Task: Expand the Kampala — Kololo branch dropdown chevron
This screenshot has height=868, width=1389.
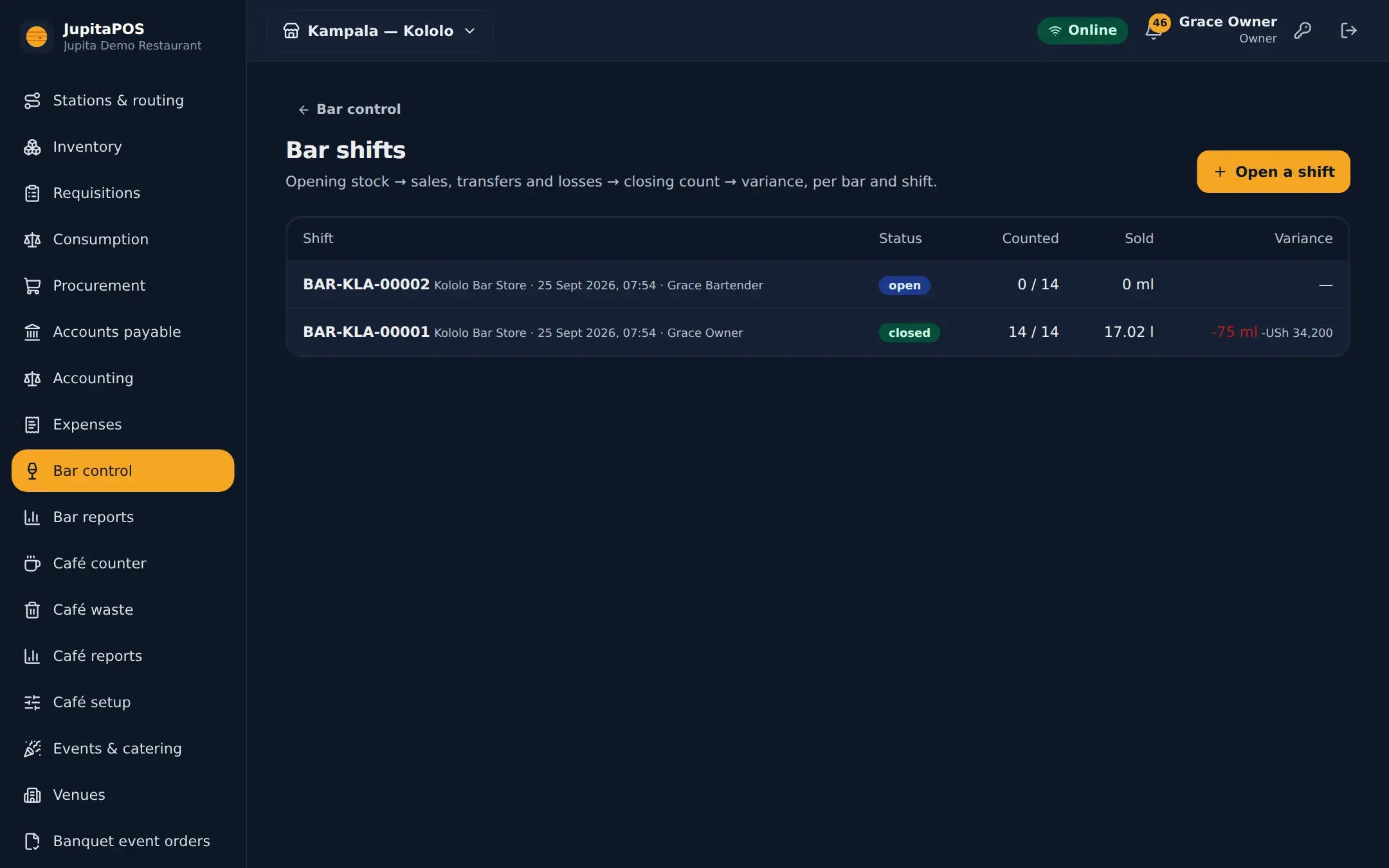Action: point(470,31)
